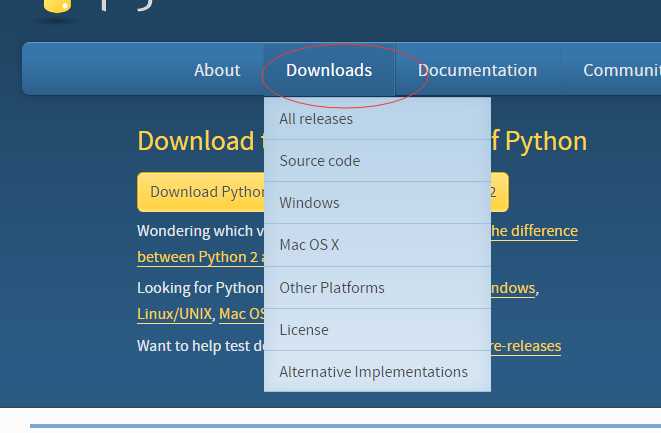This screenshot has height=433, width=661.
Task: Select All releases from dropdown
Action: click(x=377, y=118)
